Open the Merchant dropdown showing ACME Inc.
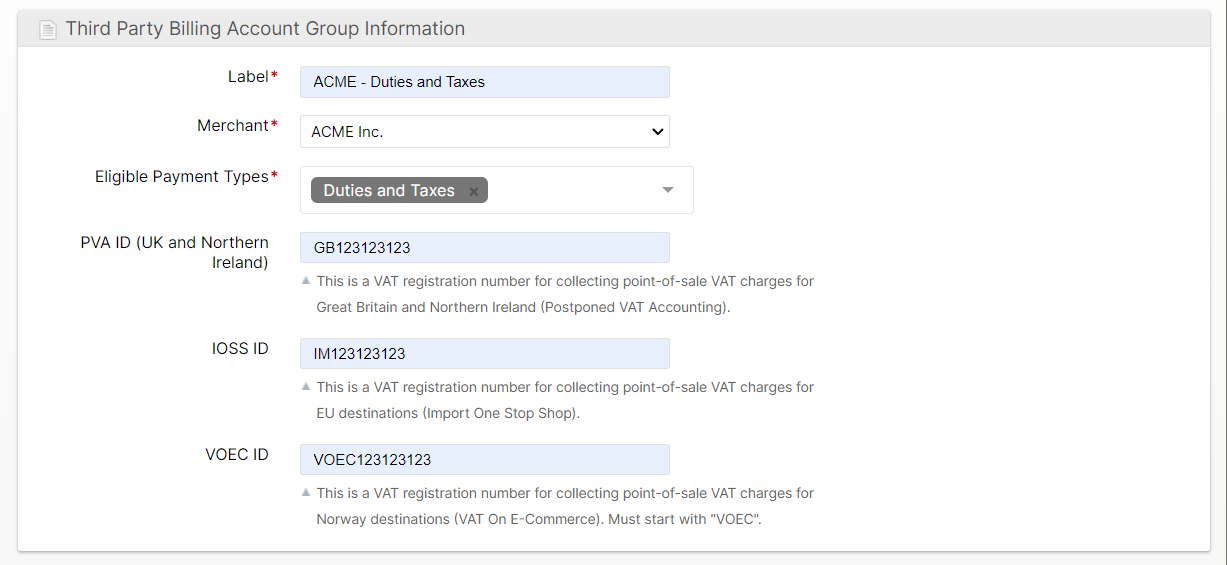 click(x=484, y=131)
